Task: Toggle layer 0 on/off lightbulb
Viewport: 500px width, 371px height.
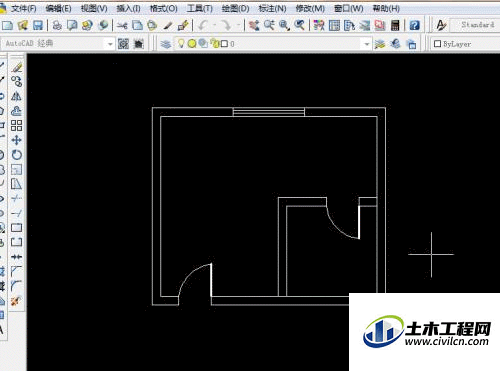Action: point(181,43)
